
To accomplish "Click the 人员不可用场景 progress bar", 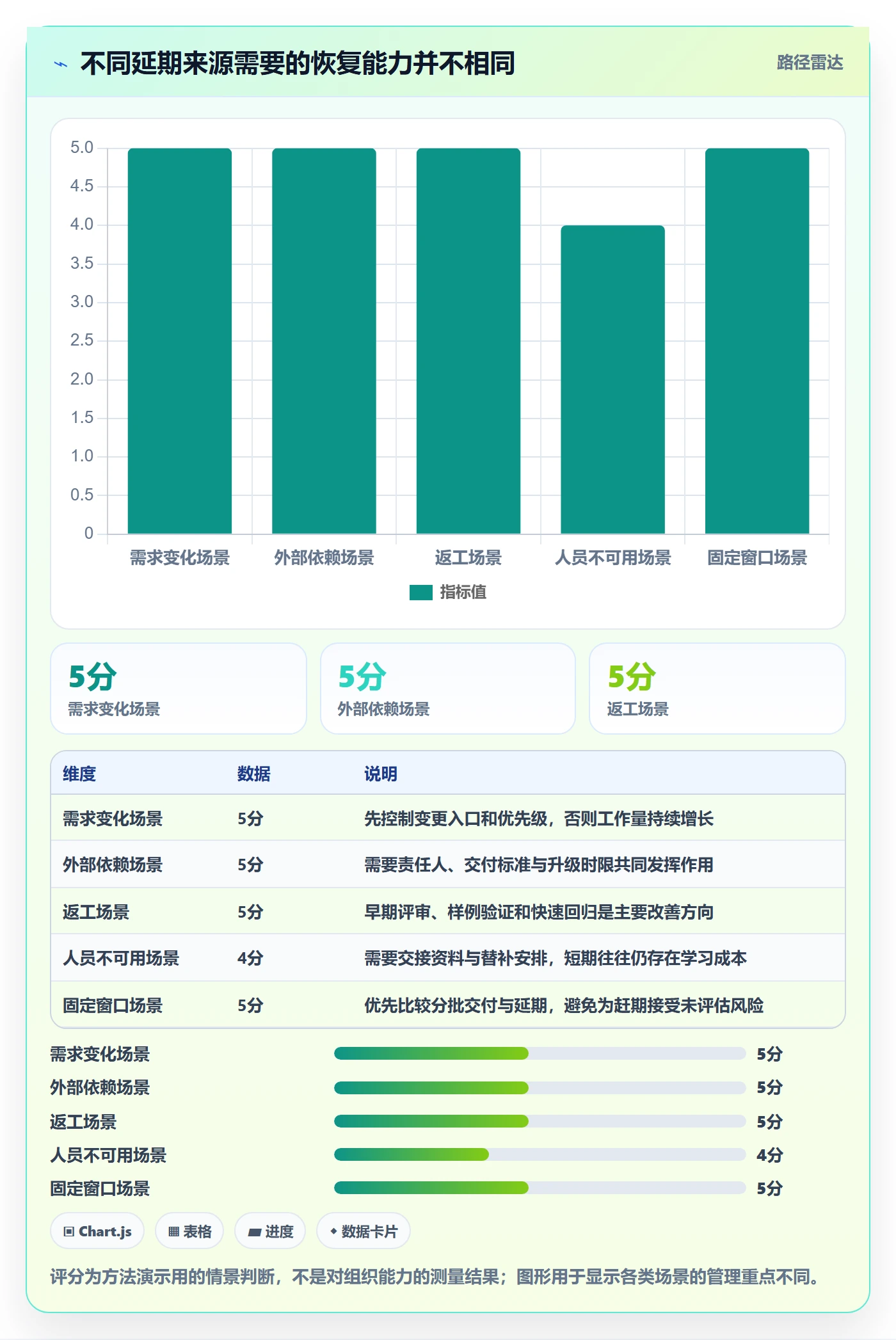I will (540, 1154).
